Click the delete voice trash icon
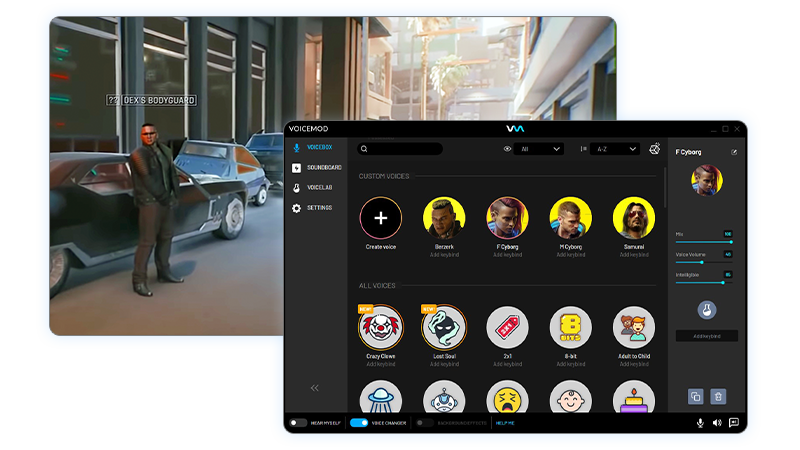The width and height of the screenshot is (800, 450). point(718,396)
